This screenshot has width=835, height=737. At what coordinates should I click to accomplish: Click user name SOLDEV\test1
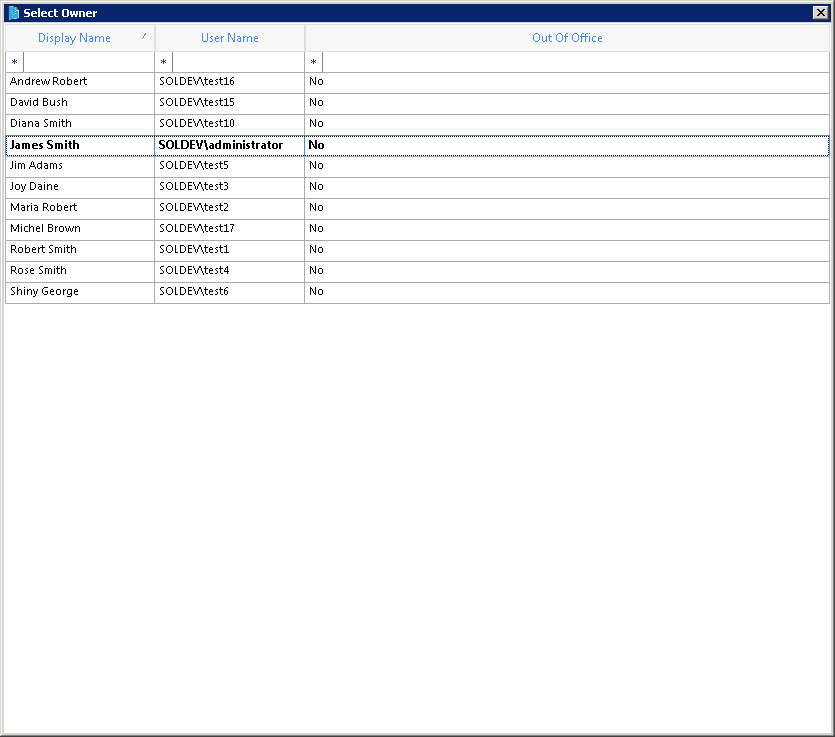194,249
